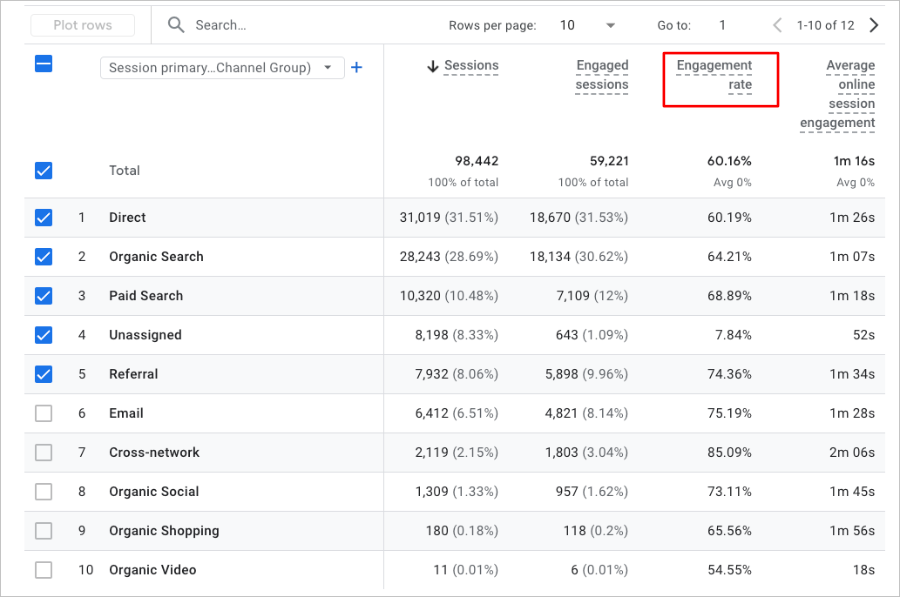Check the Email row checkbox
Screen dimensions: 900x597
43,413
